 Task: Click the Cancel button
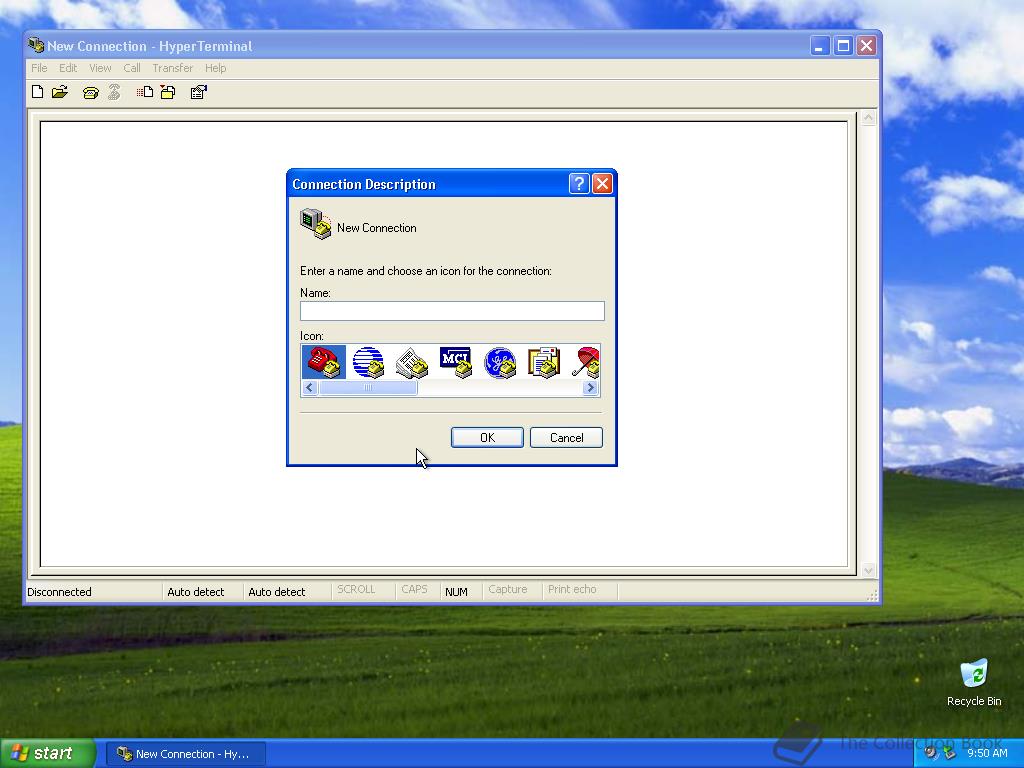[566, 438]
